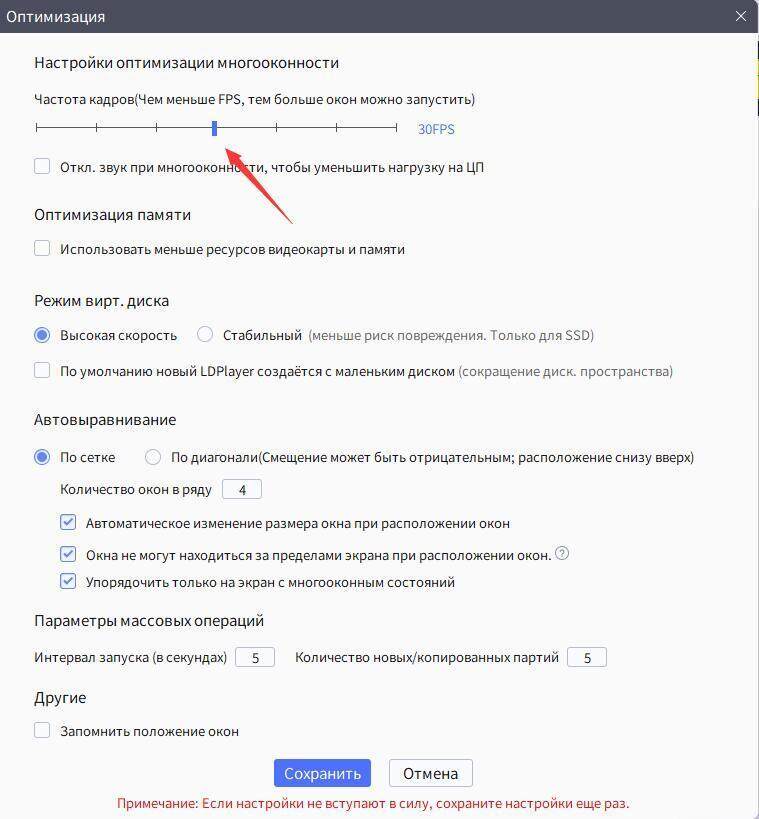Click the new/copied batch count field
Viewport: 759px width, 819px height.
coord(587,657)
